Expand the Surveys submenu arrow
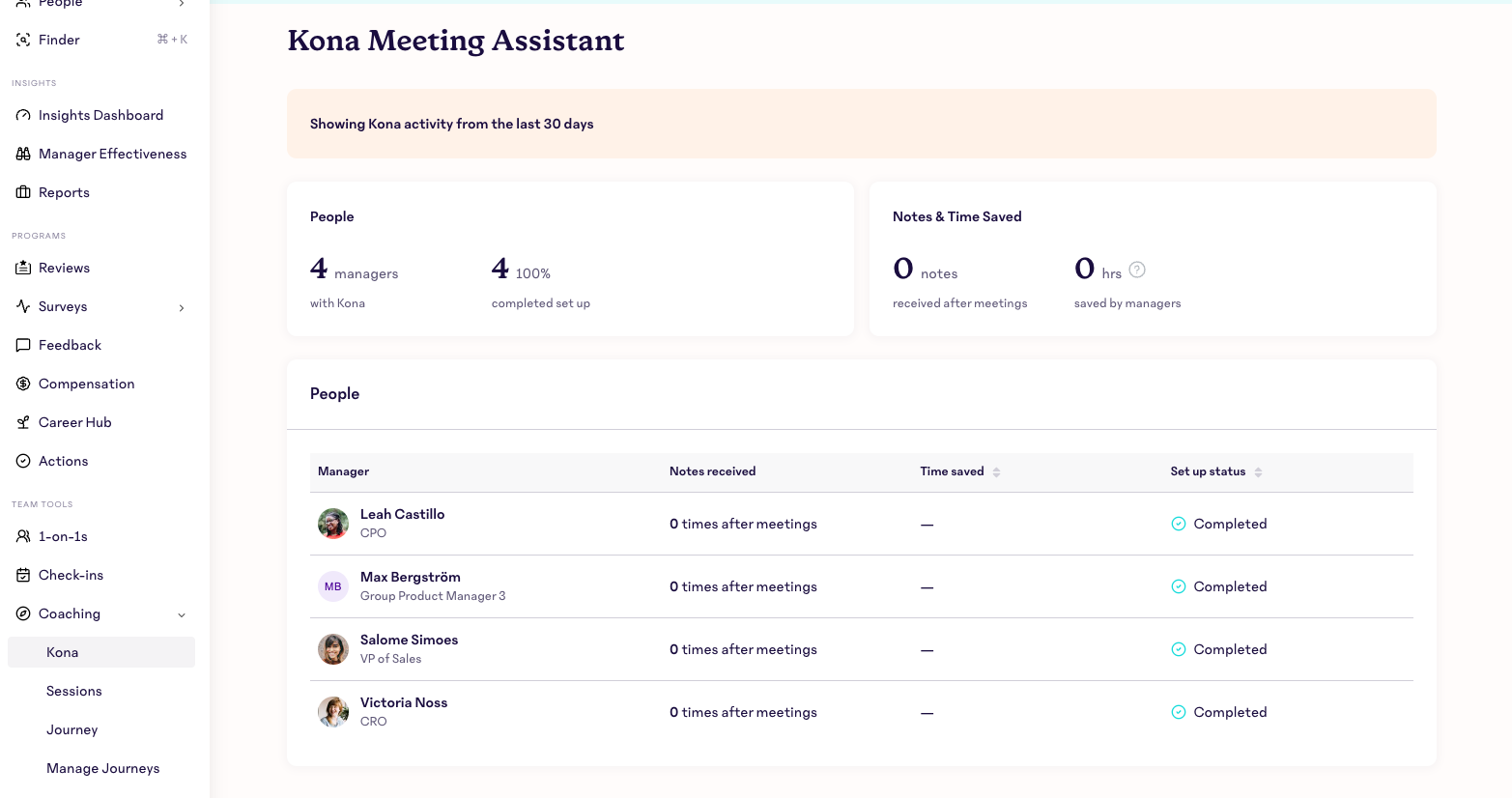 [x=182, y=307]
